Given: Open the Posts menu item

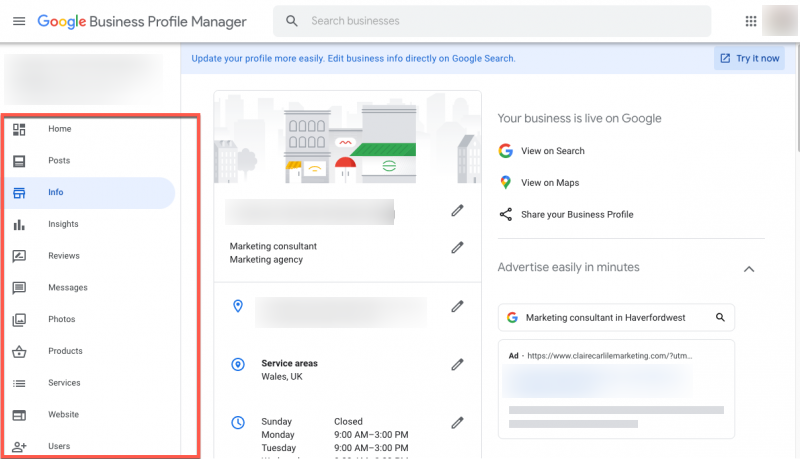Looking at the screenshot, I should 59,161.
